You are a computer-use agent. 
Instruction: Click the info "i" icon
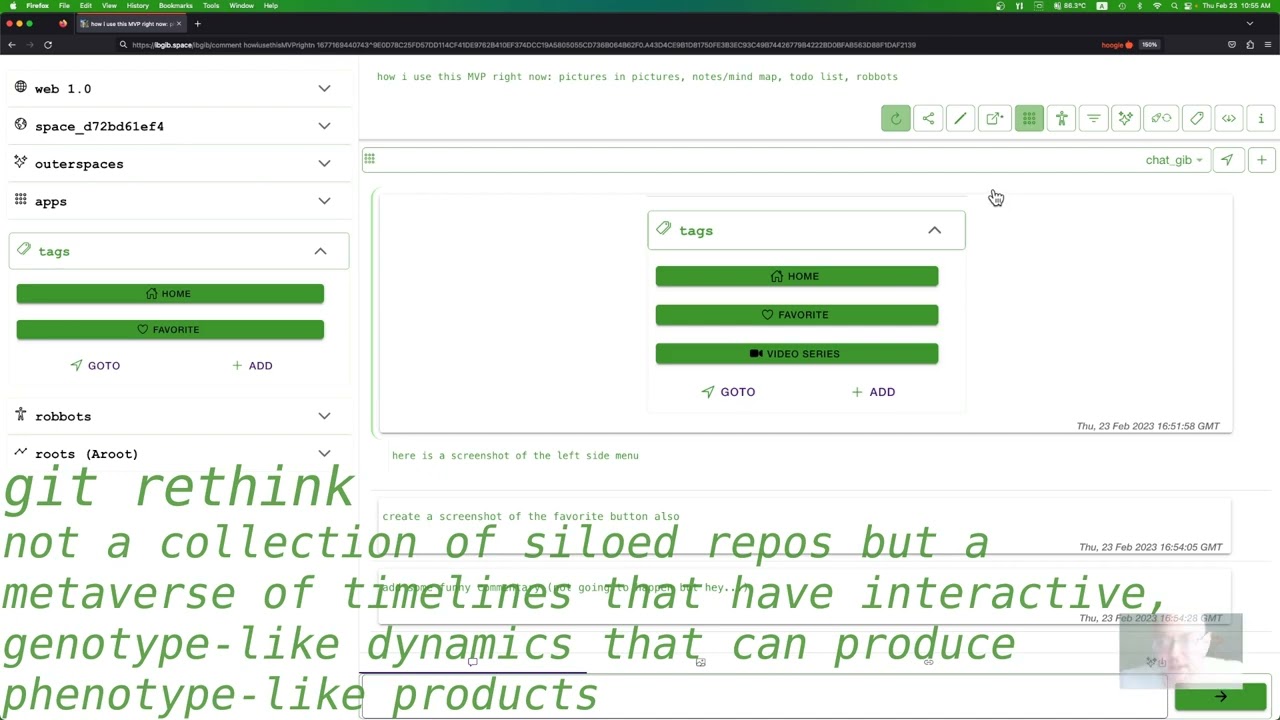1261,119
